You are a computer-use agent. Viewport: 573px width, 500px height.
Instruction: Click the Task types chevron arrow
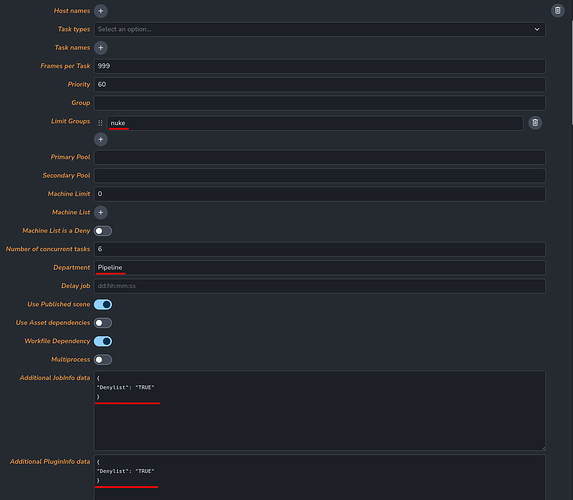[x=537, y=29]
